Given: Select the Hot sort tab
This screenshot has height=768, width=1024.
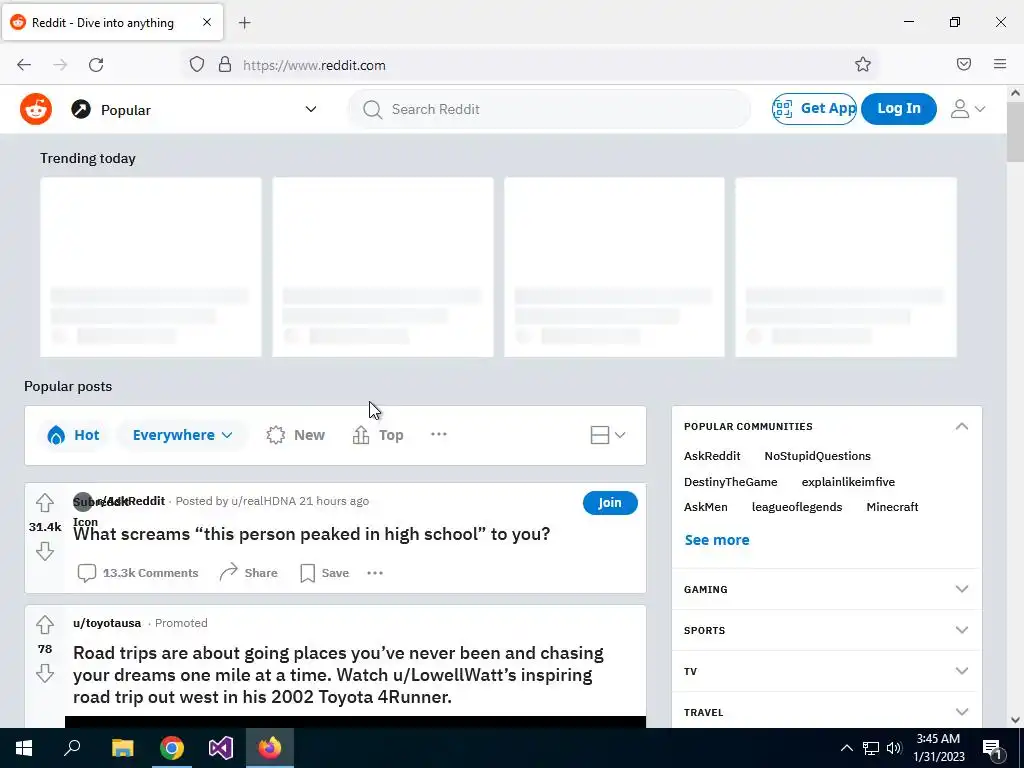Looking at the screenshot, I should (x=73, y=435).
